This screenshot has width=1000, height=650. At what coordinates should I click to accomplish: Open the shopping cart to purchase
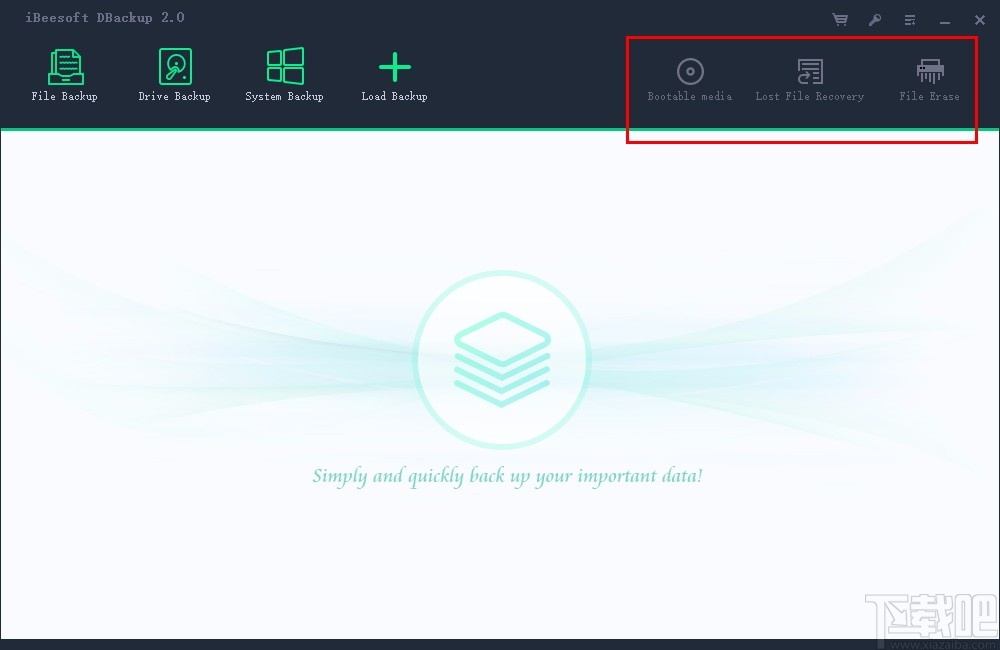[x=840, y=18]
